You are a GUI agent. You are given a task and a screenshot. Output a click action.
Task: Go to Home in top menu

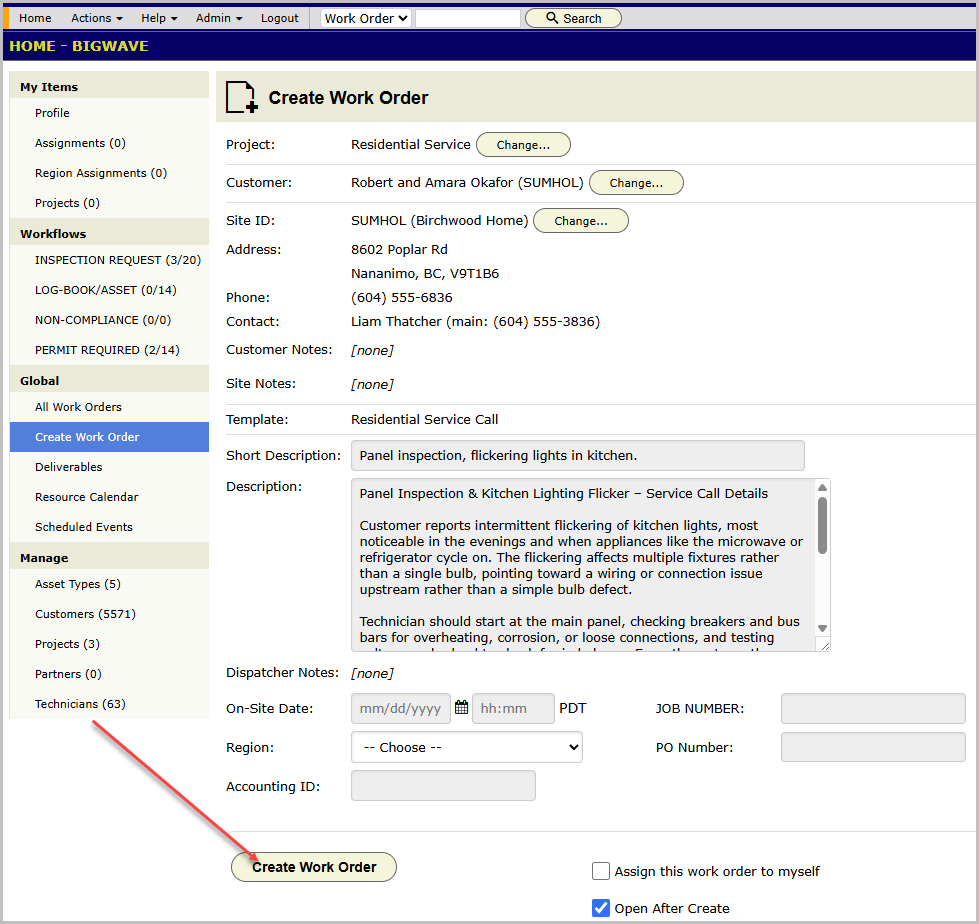coord(35,18)
